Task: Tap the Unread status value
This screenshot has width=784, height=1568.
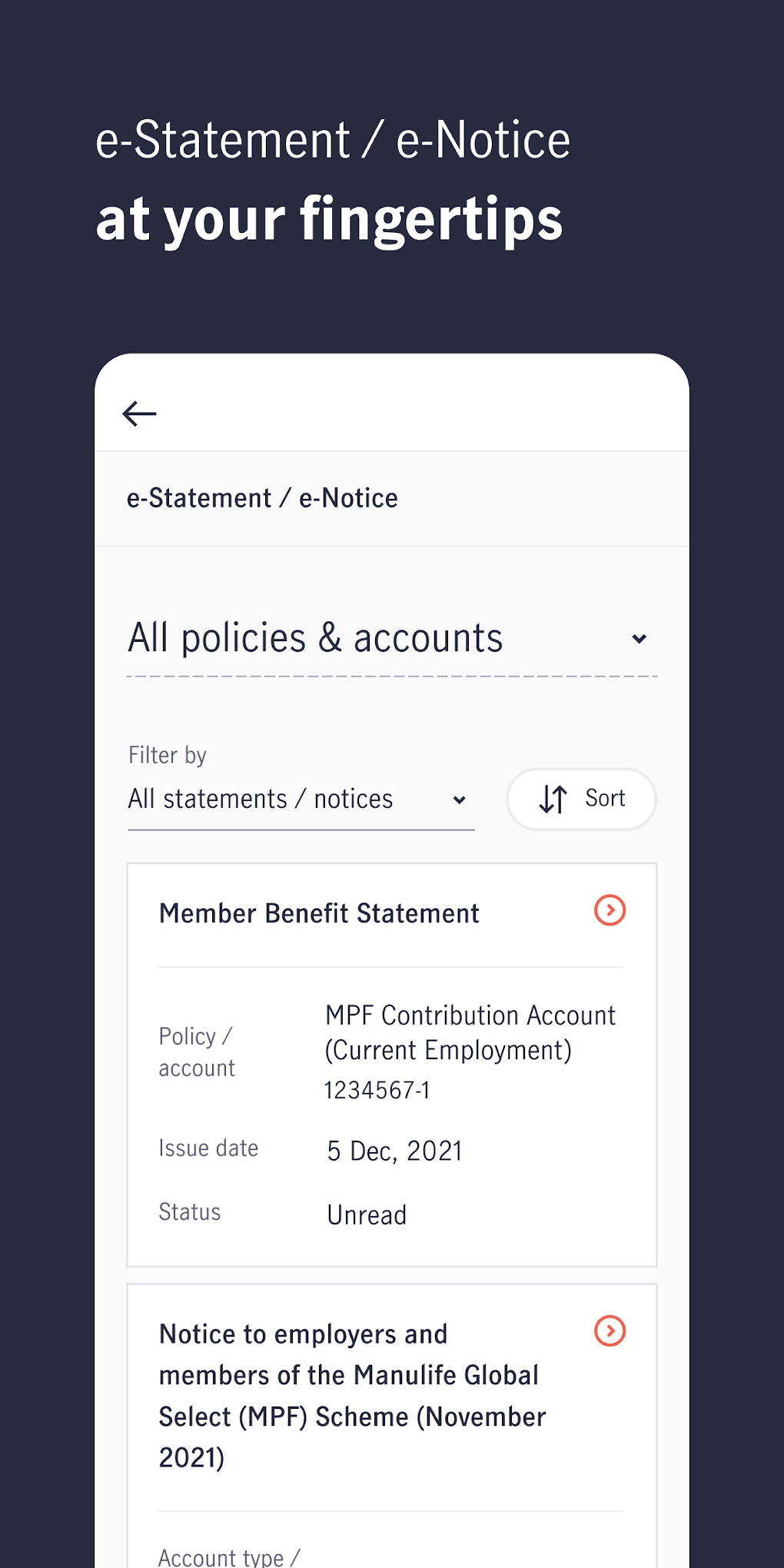Action: 367,1215
